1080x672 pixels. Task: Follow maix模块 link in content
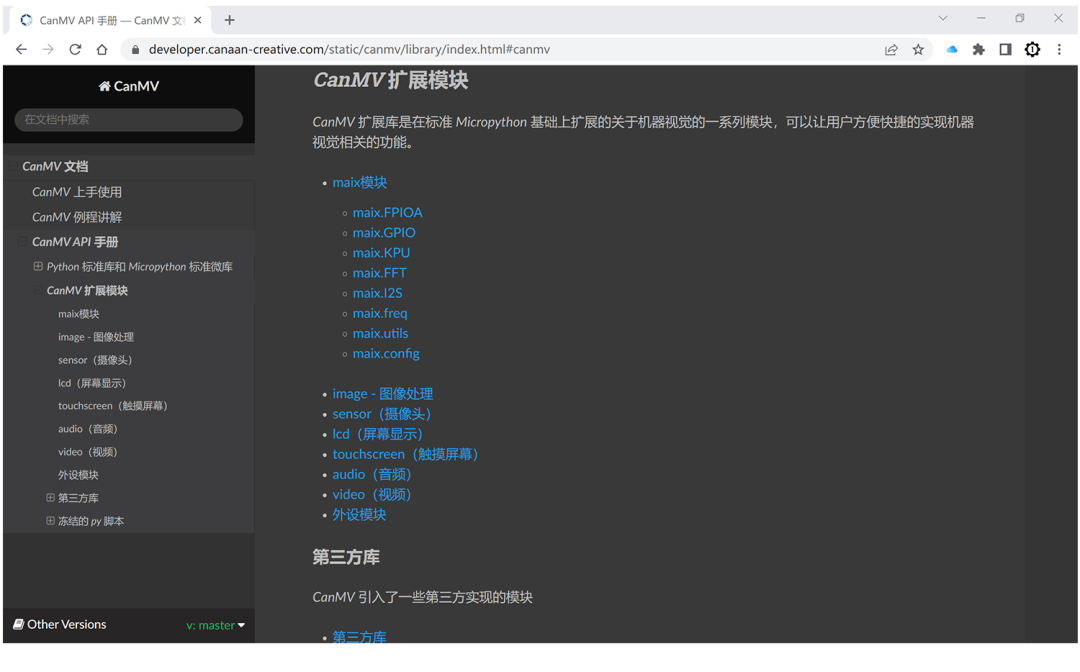360,182
